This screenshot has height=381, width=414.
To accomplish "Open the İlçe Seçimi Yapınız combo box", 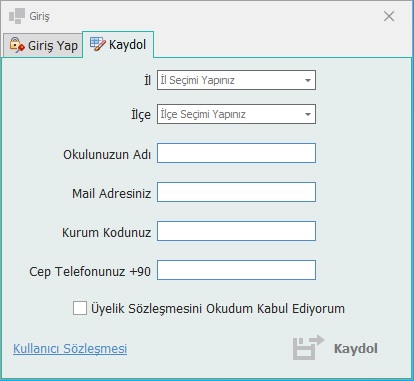I will (236, 114).
